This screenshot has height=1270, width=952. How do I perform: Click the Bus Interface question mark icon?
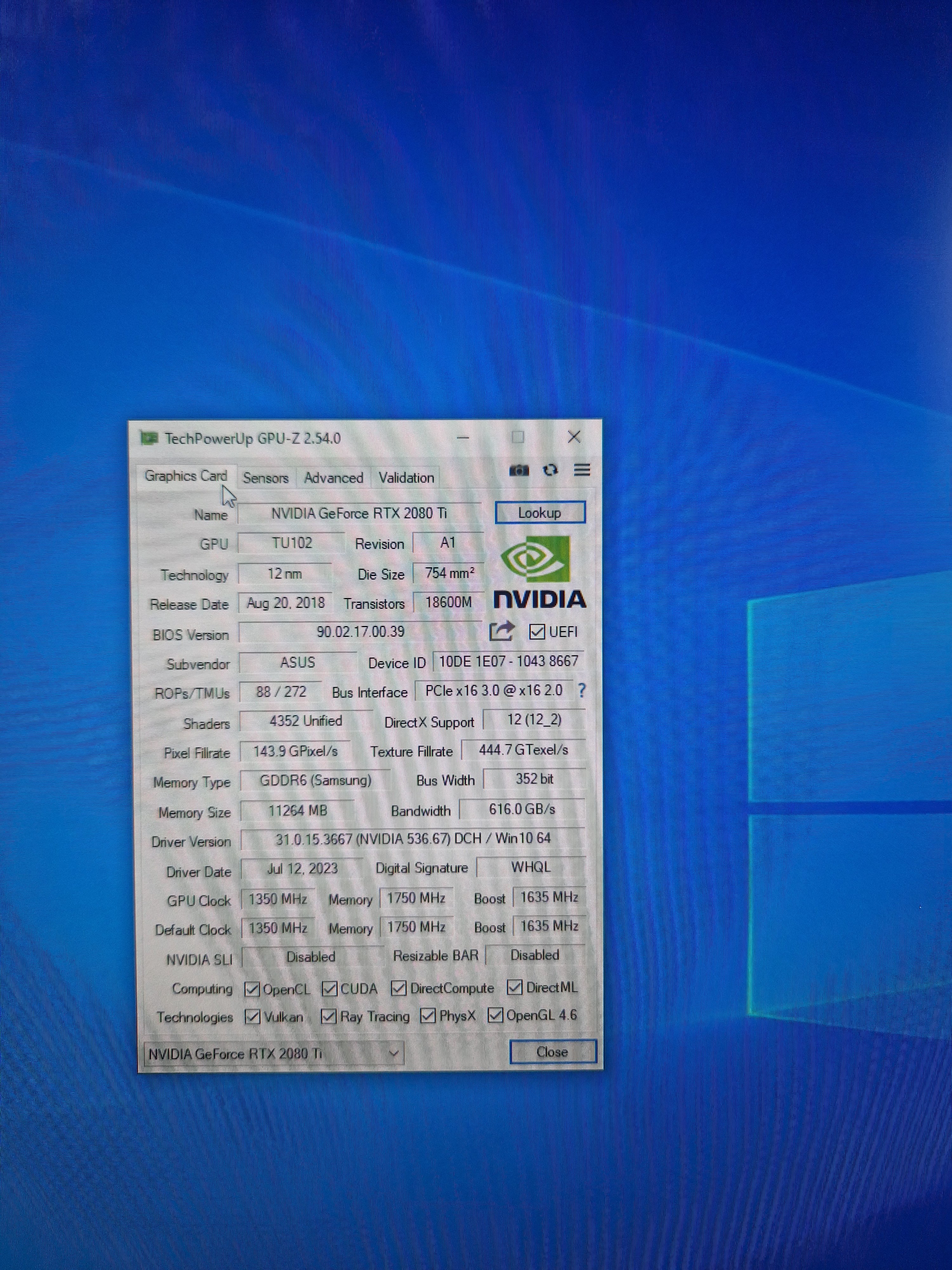click(x=582, y=691)
